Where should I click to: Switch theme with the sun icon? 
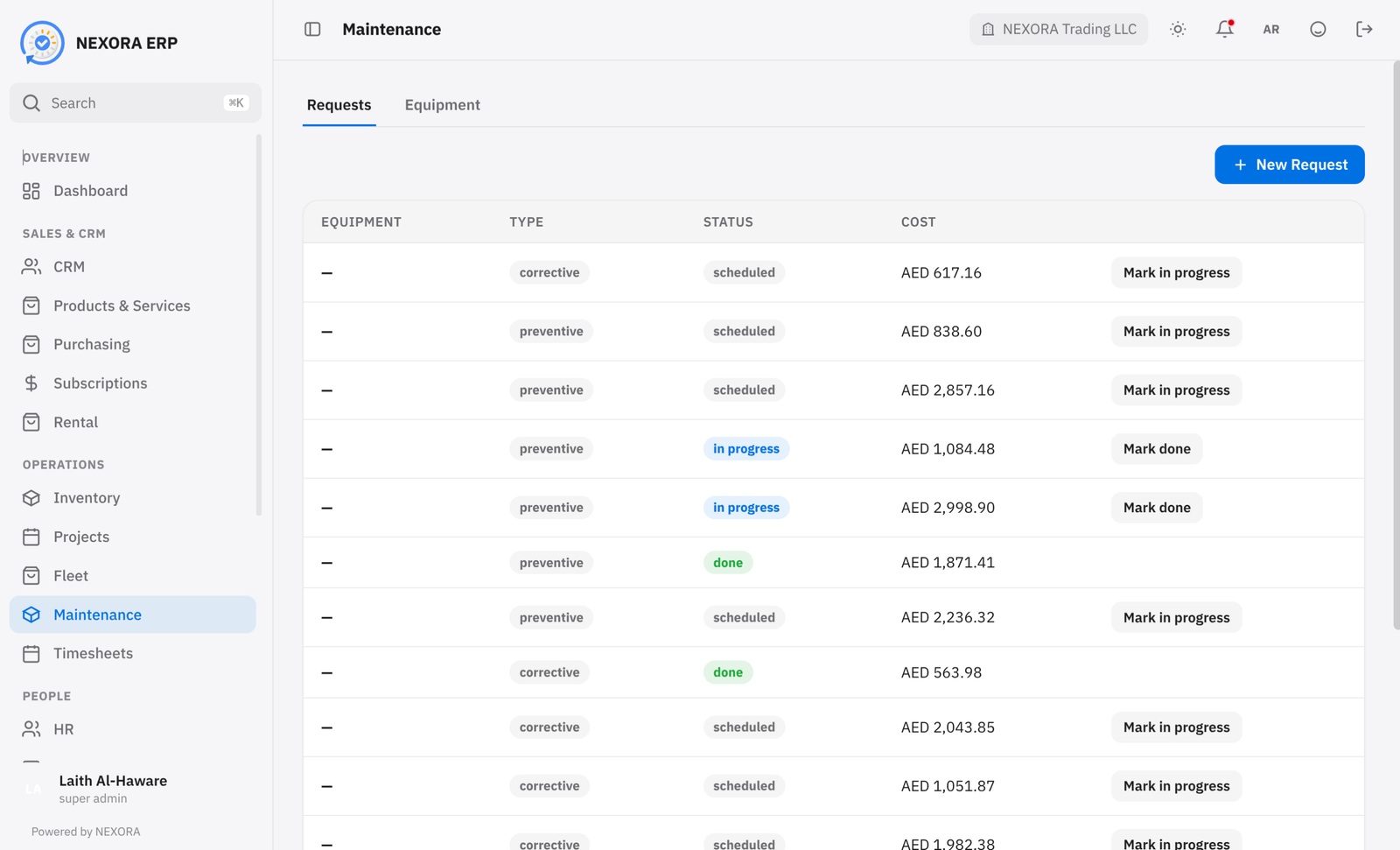tap(1178, 29)
